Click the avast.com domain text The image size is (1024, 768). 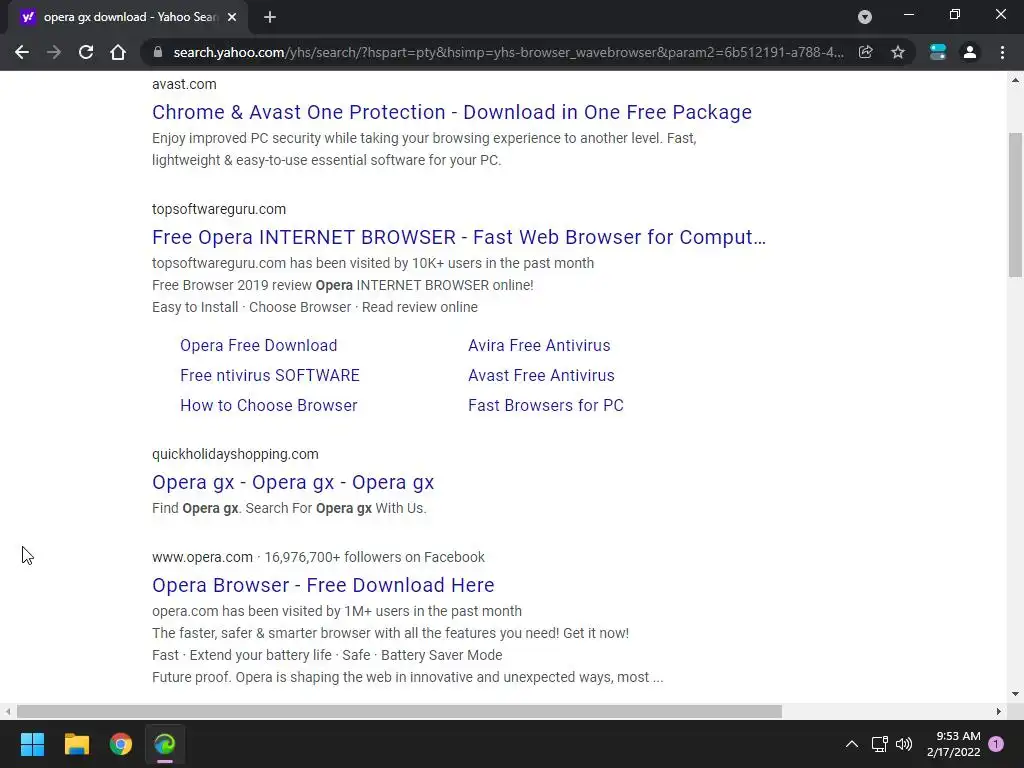184,84
